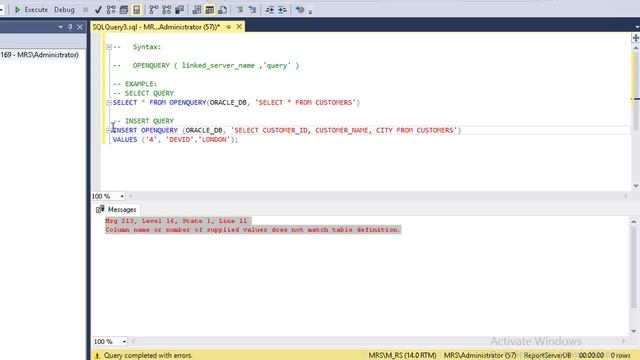Click the '00:00:00' elapsed time status entry
The width and height of the screenshot is (640, 360).
point(591,356)
